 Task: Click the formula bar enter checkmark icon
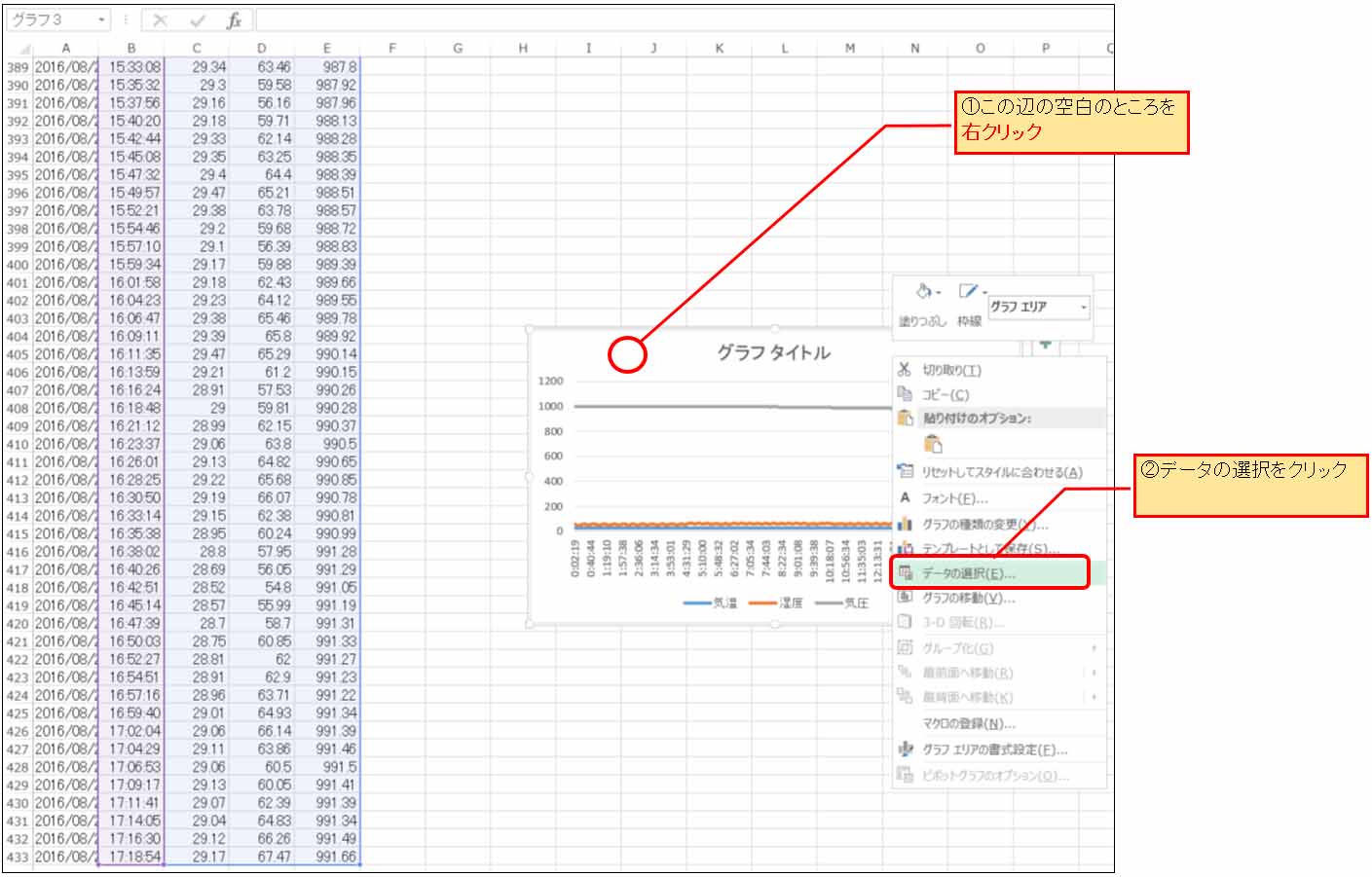point(198,20)
